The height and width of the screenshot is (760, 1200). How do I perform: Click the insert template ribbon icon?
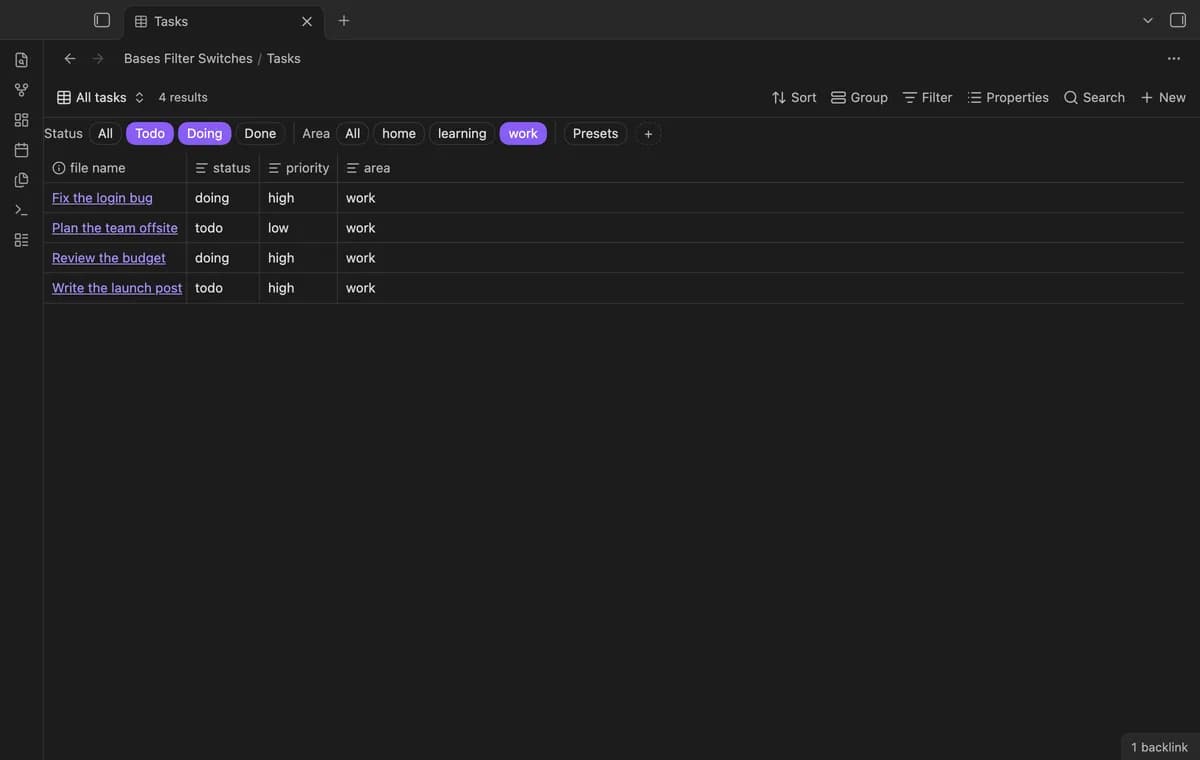click(x=21, y=180)
